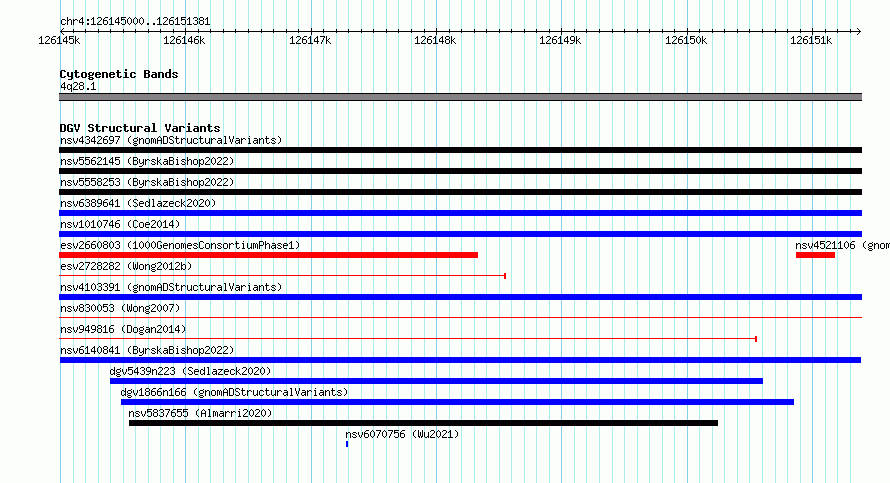Select the blue bar below nsv6140841
The image size is (890, 483).
click(460, 360)
